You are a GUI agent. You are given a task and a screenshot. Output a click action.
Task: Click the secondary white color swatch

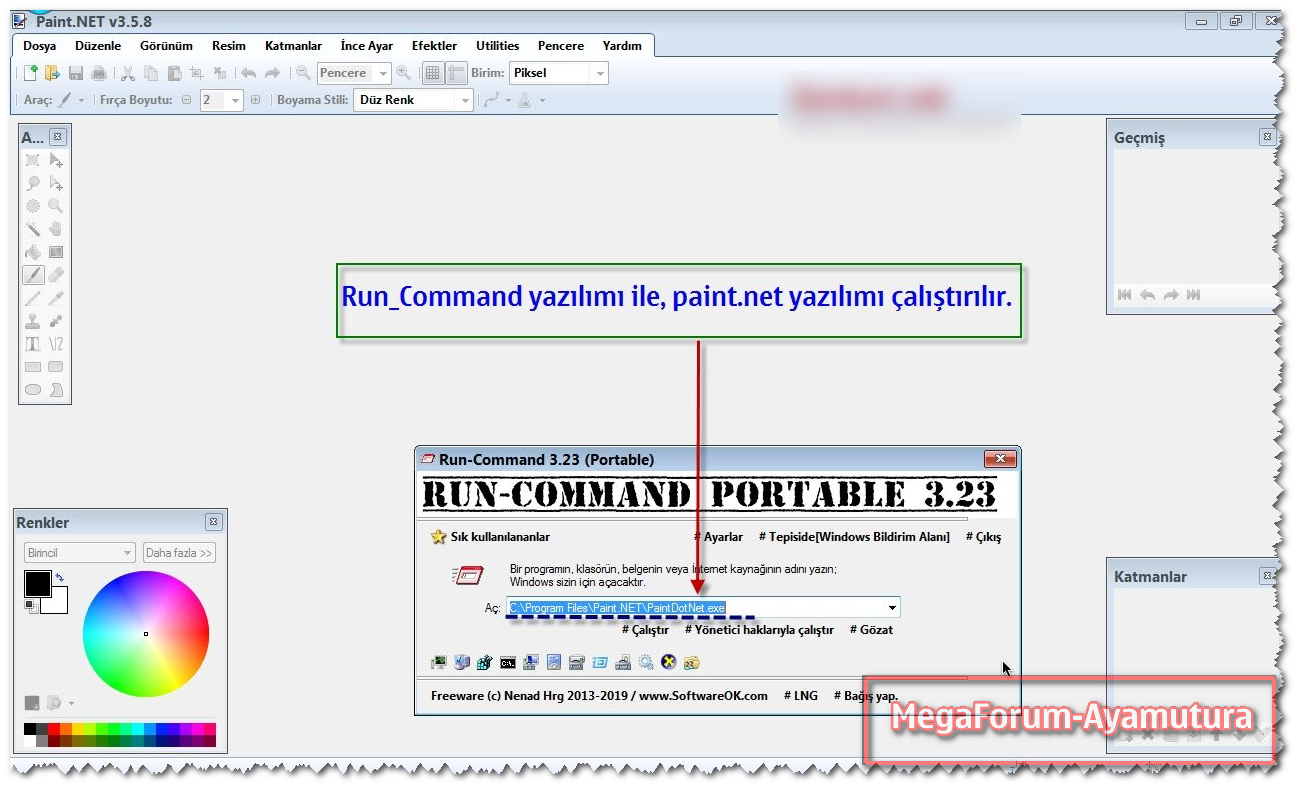tap(58, 603)
